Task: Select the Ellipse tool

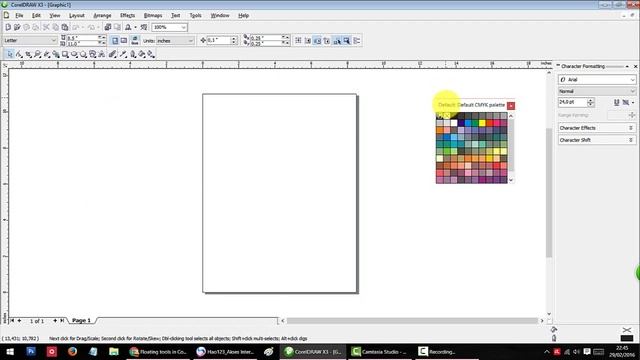Action: (x=74, y=54)
